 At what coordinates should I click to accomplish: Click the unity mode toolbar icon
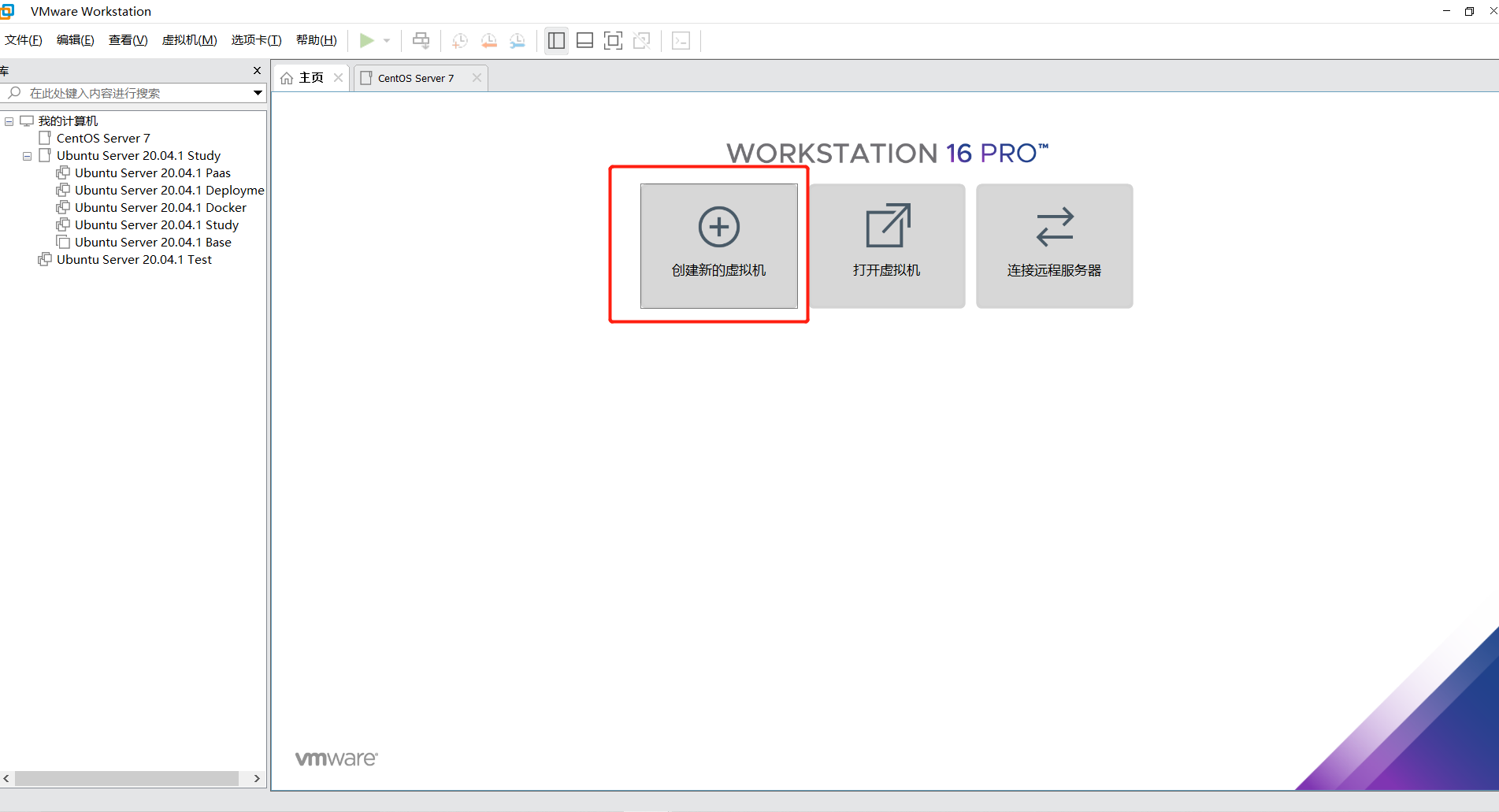coord(642,40)
